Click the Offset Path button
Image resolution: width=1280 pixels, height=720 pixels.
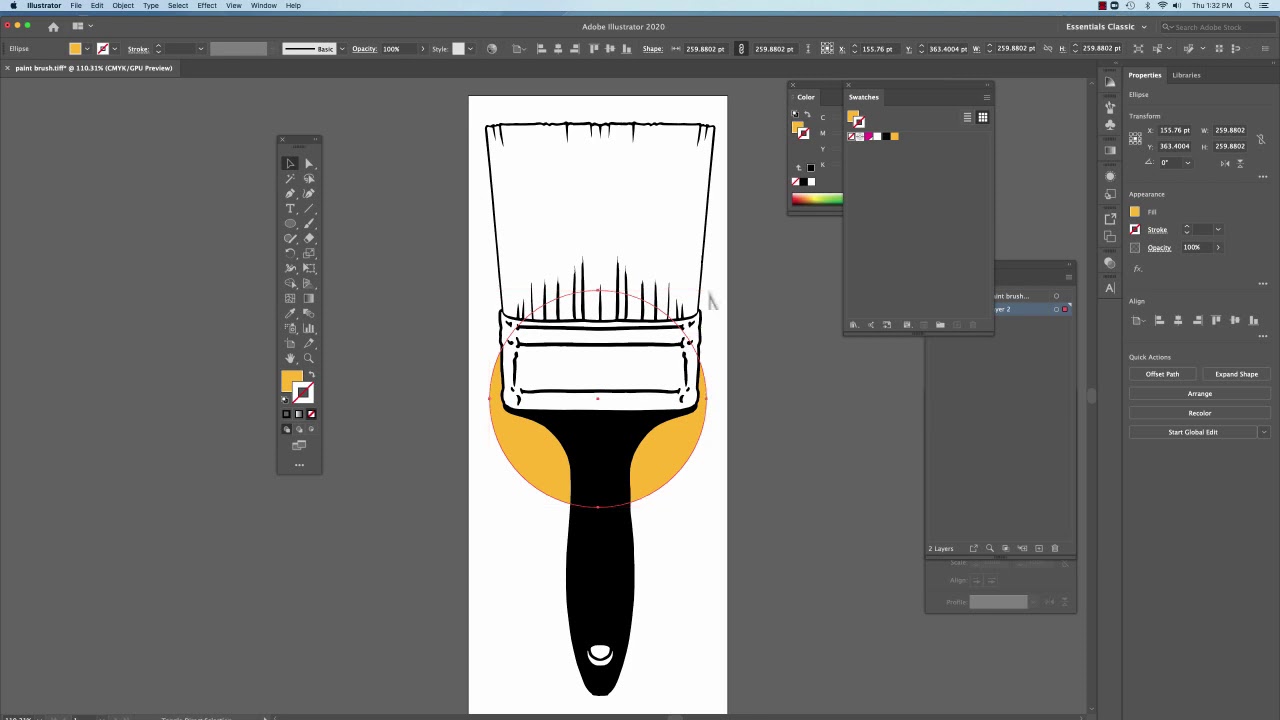click(x=1162, y=374)
